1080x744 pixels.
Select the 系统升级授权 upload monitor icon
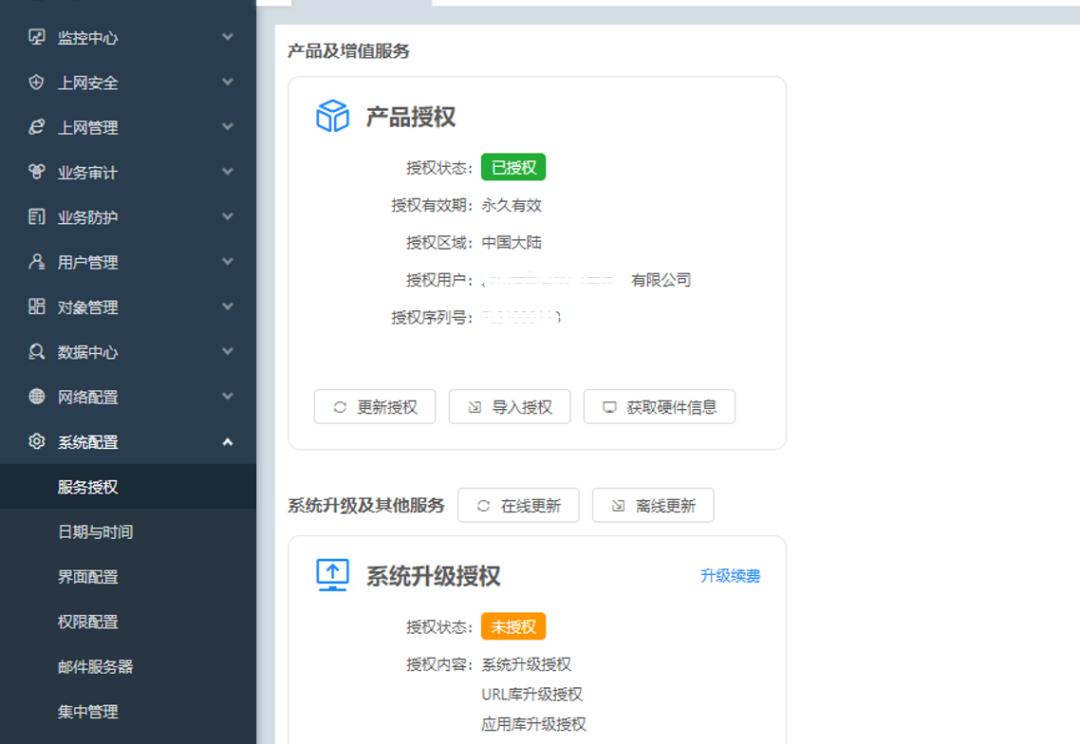click(x=330, y=575)
